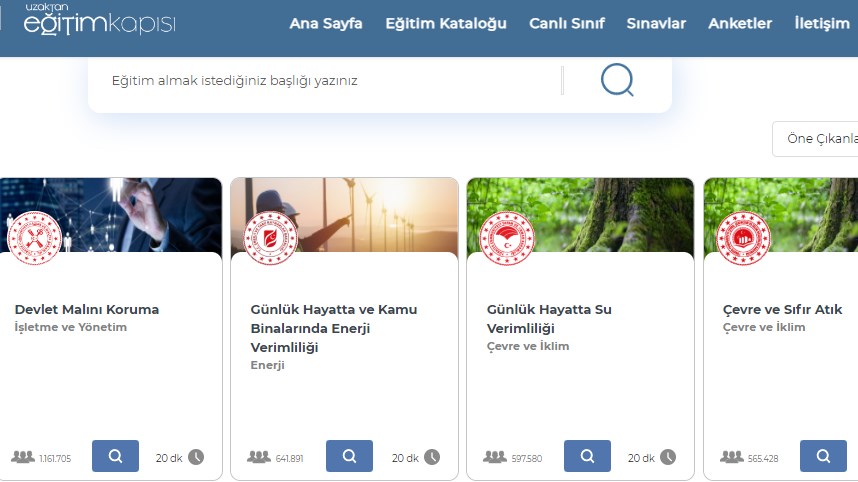This screenshot has height=482, width=858.
Task: Select Çevre ve İklim under Su Verimliliği
Action: 528,346
